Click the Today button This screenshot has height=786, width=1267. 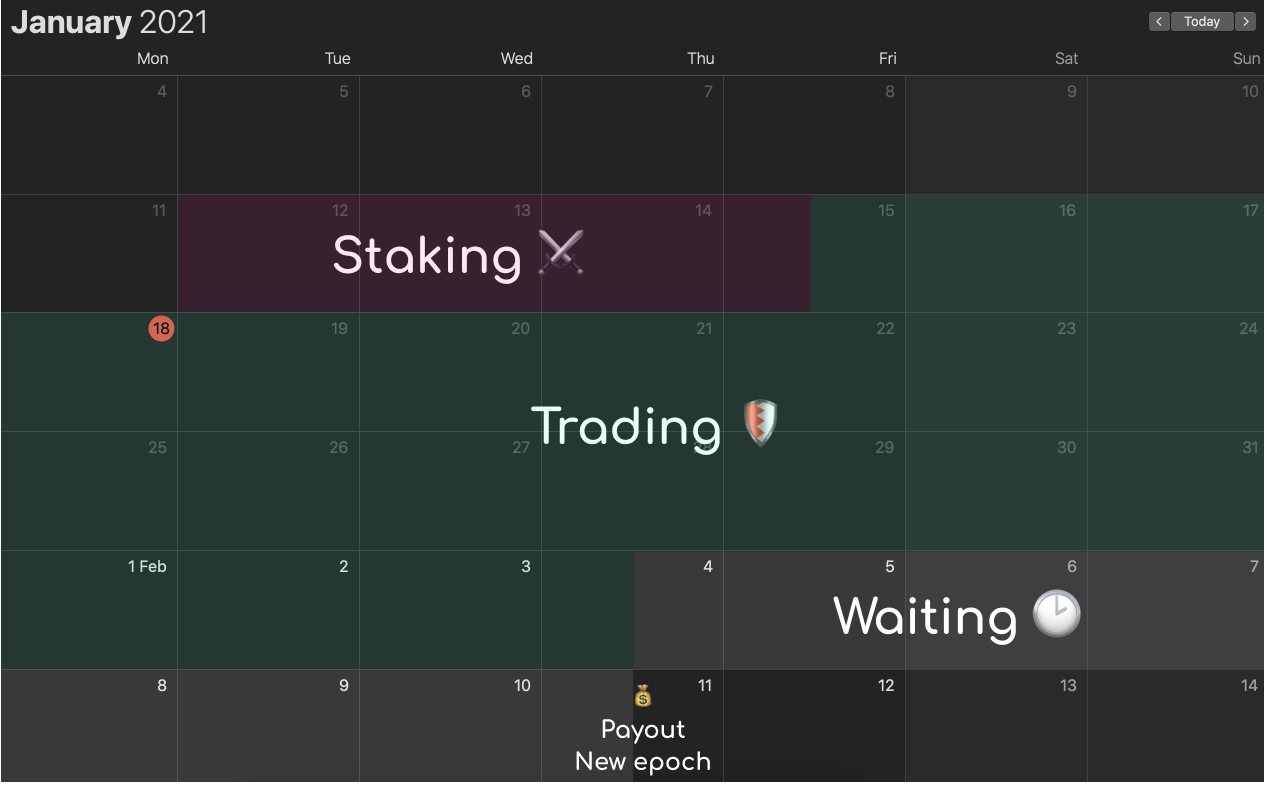pyautogui.click(x=1202, y=21)
